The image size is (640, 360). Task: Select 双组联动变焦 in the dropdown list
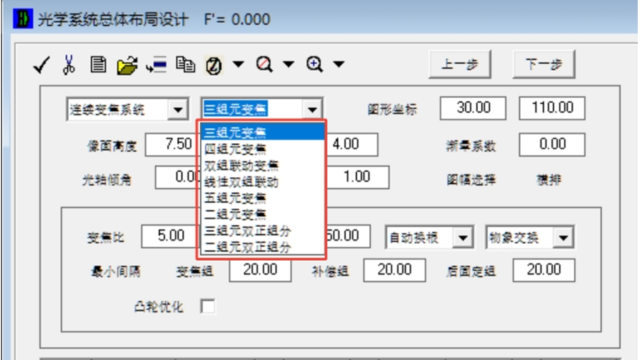pos(263,165)
